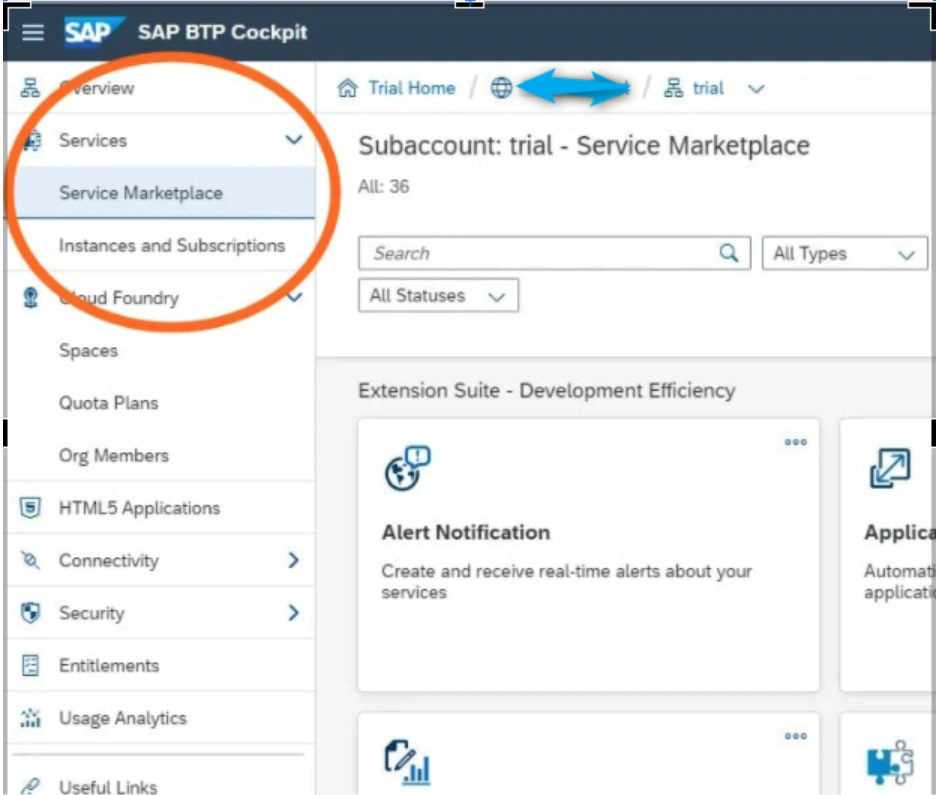937x795 pixels.
Task: Collapse the Services section chevron
Action: [x=293, y=140]
